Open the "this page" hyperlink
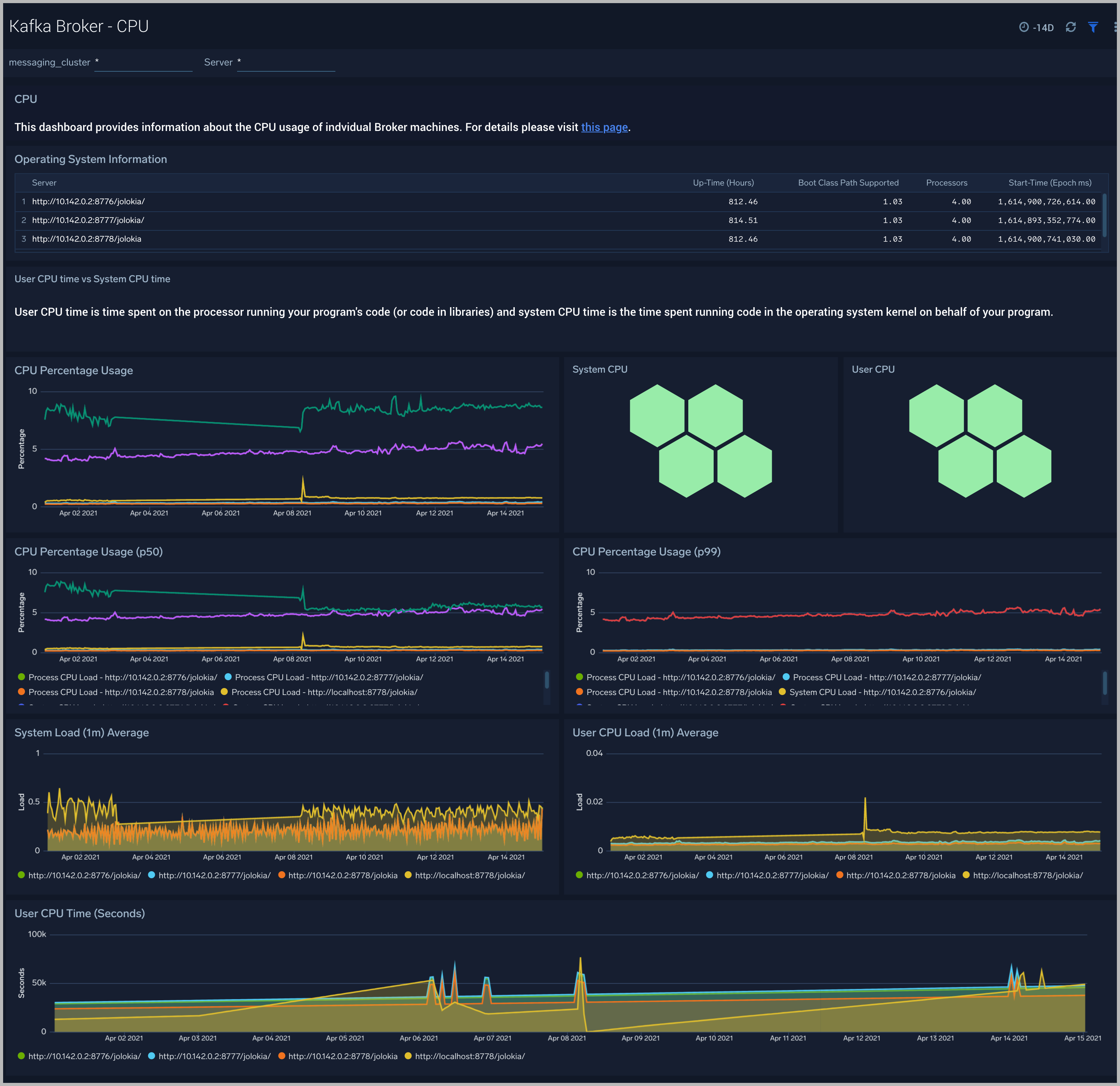 pyautogui.click(x=604, y=127)
